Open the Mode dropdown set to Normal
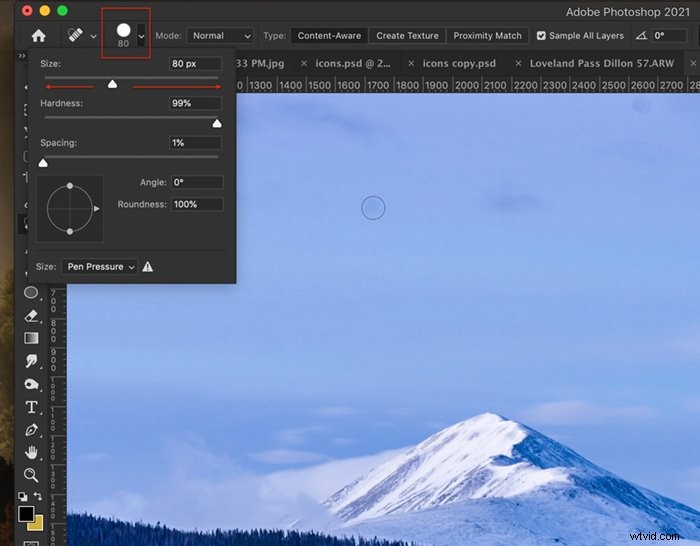 click(x=220, y=36)
